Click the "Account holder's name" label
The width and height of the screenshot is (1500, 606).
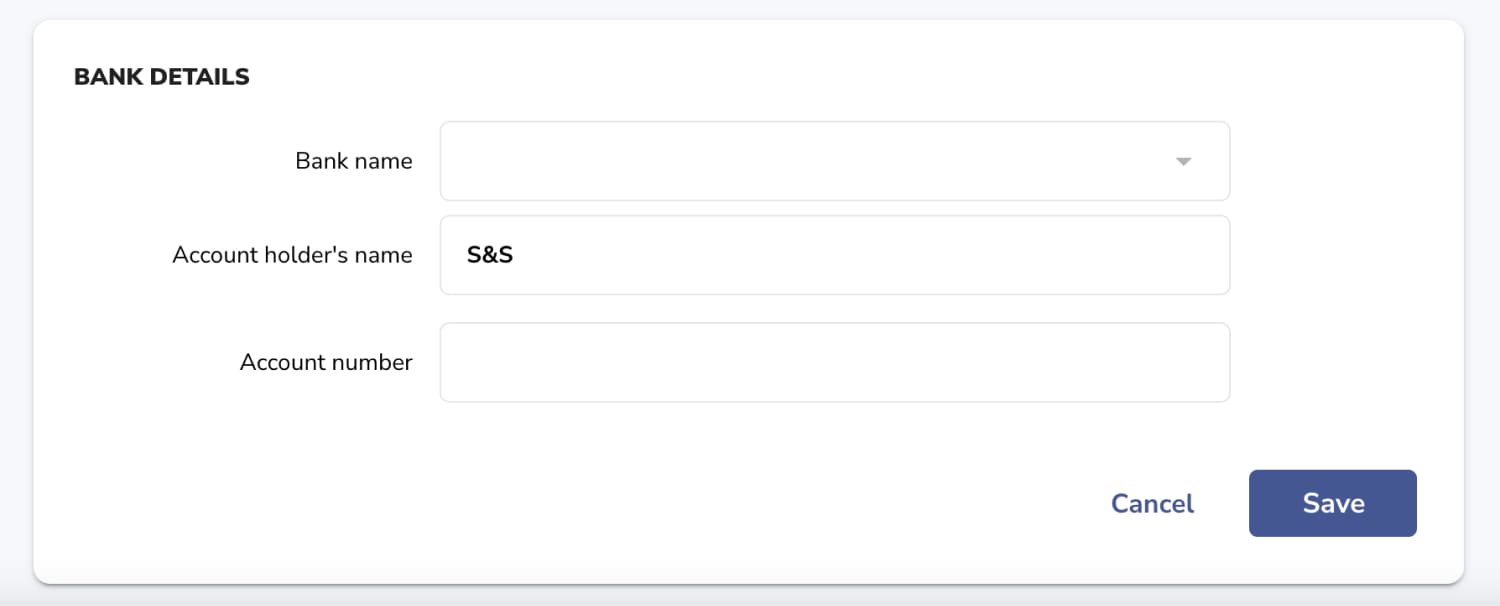292,255
